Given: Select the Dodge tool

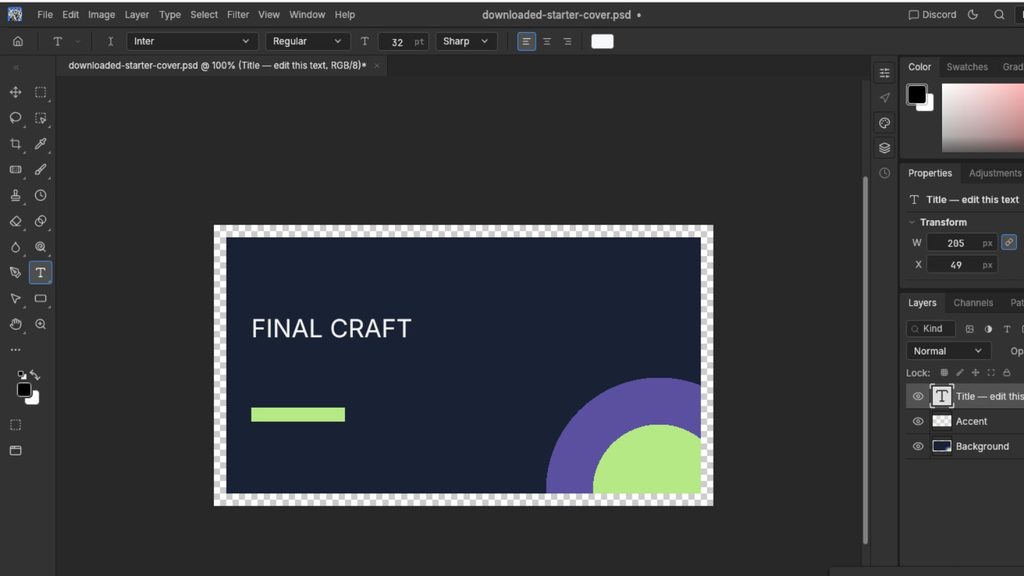Looking at the screenshot, I should click(40, 247).
